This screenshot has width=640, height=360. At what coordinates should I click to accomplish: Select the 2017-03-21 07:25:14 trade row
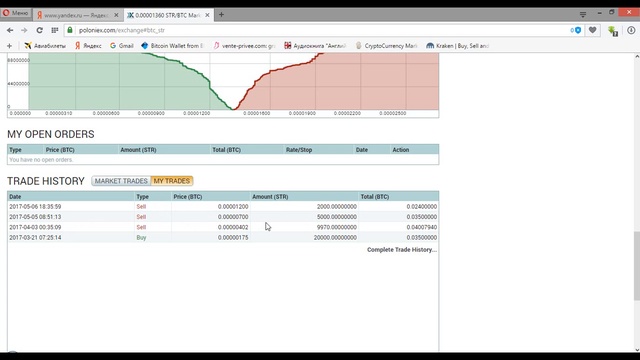pyautogui.click(x=223, y=238)
